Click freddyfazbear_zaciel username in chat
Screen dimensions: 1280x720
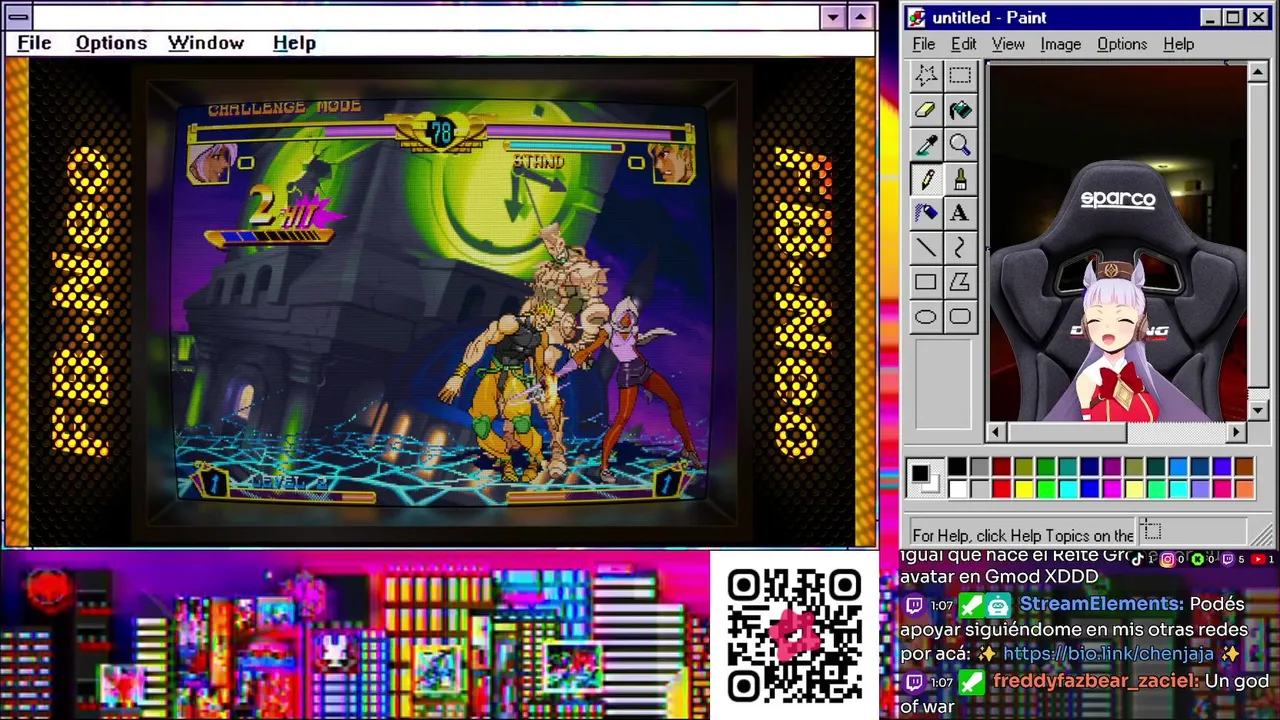(x=1095, y=681)
